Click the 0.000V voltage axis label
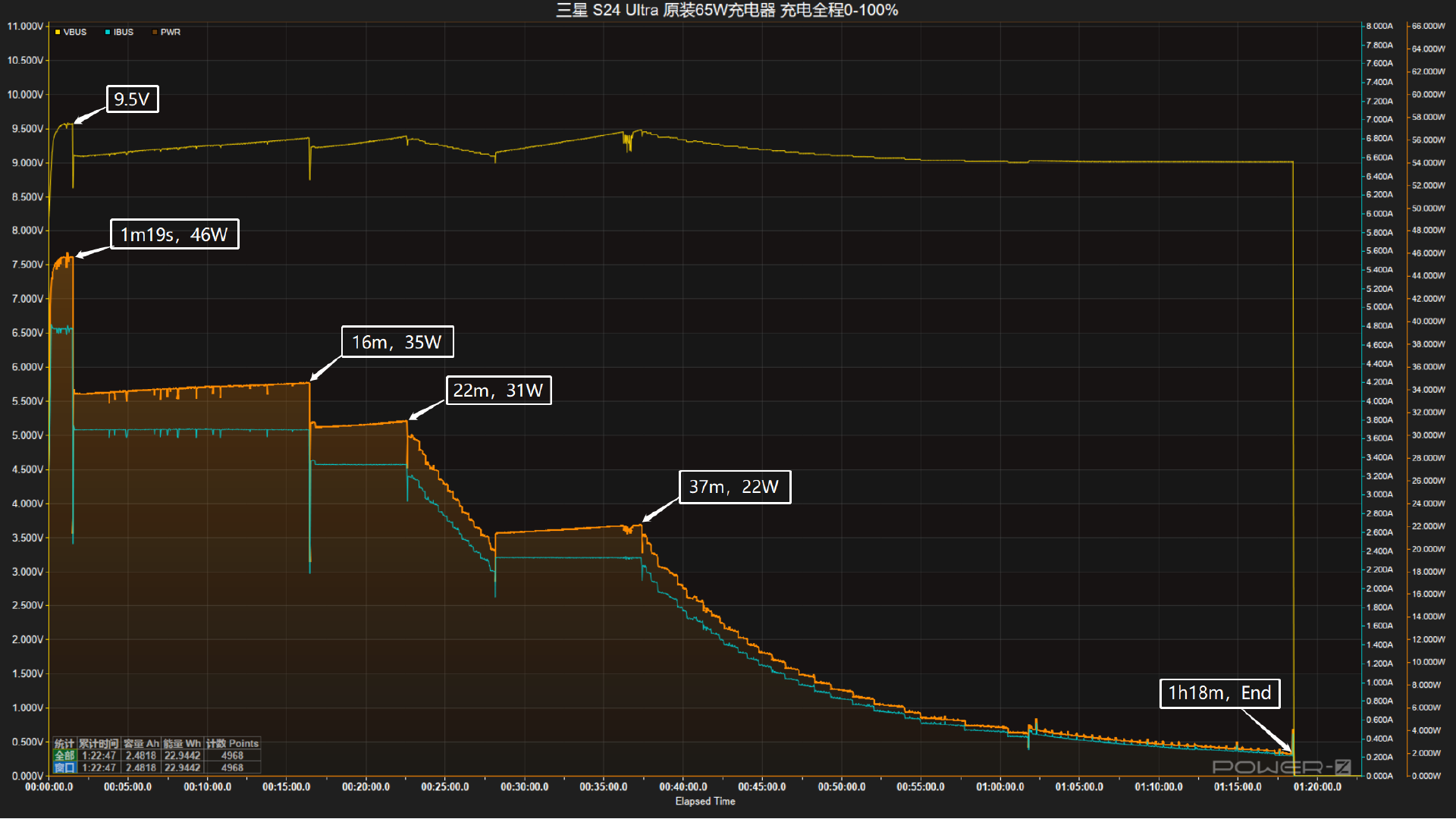The width and height of the screenshot is (1456, 819). coord(27,776)
